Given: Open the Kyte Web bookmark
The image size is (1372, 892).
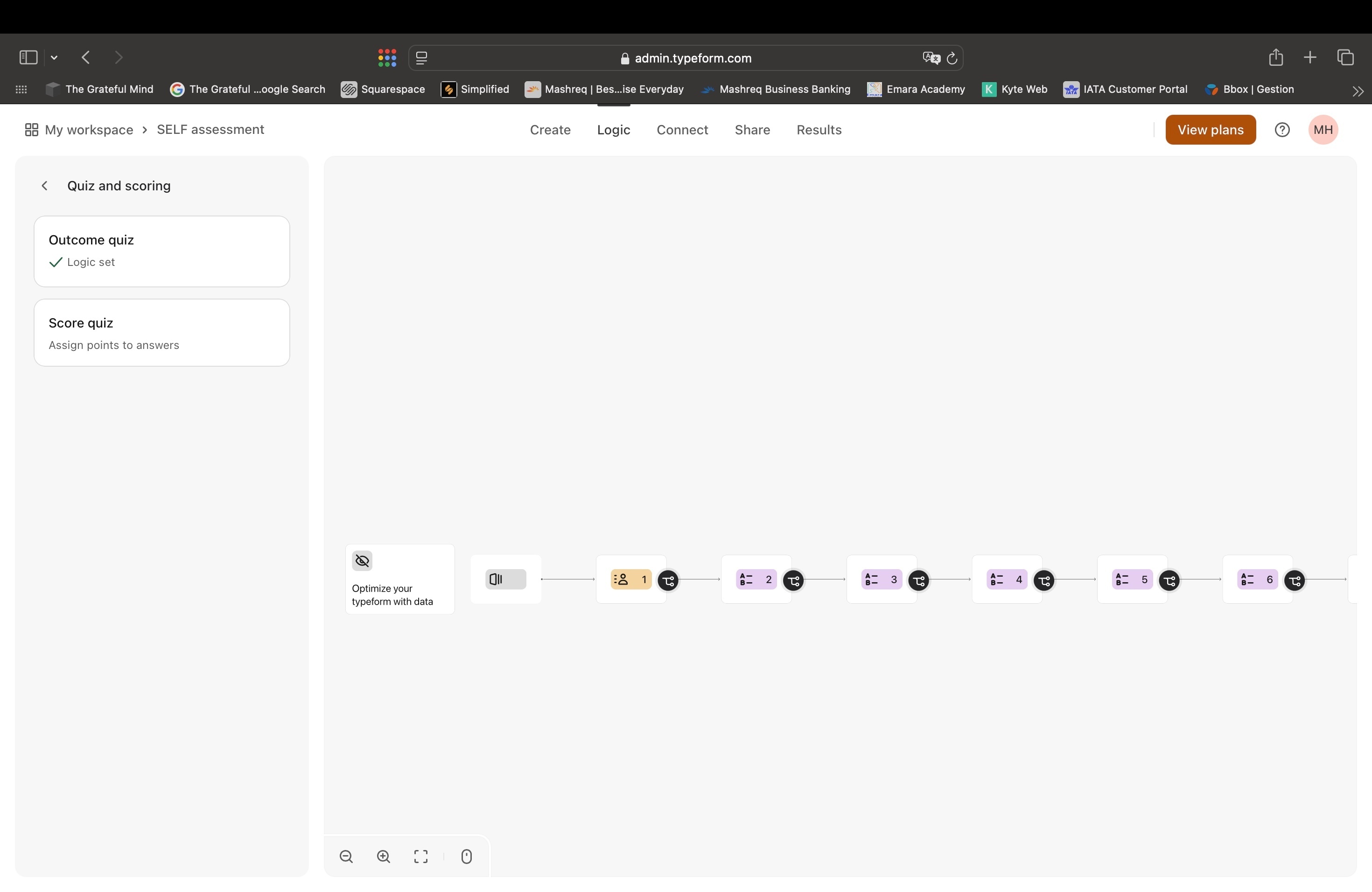Looking at the screenshot, I should pos(1015,89).
